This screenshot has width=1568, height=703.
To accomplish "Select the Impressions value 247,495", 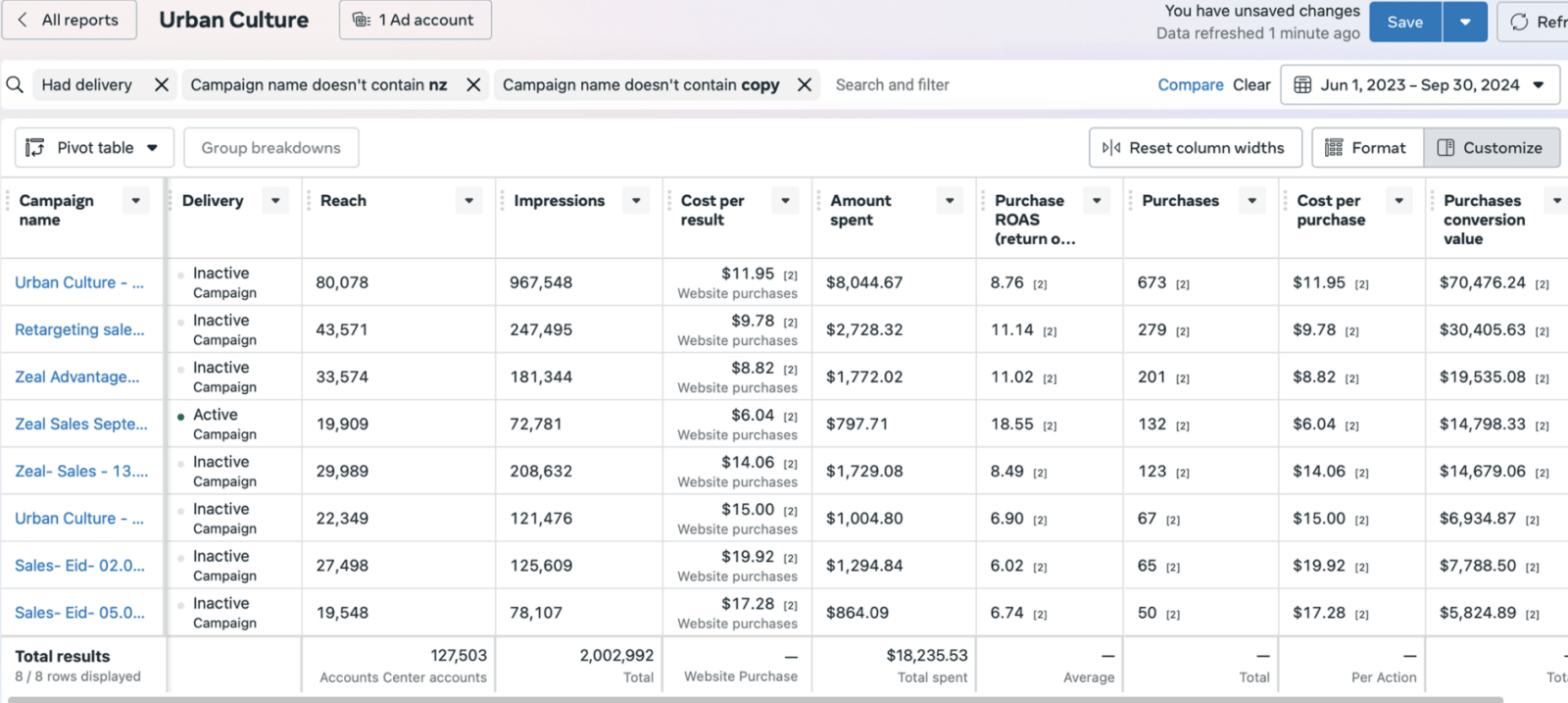I will (541, 329).
